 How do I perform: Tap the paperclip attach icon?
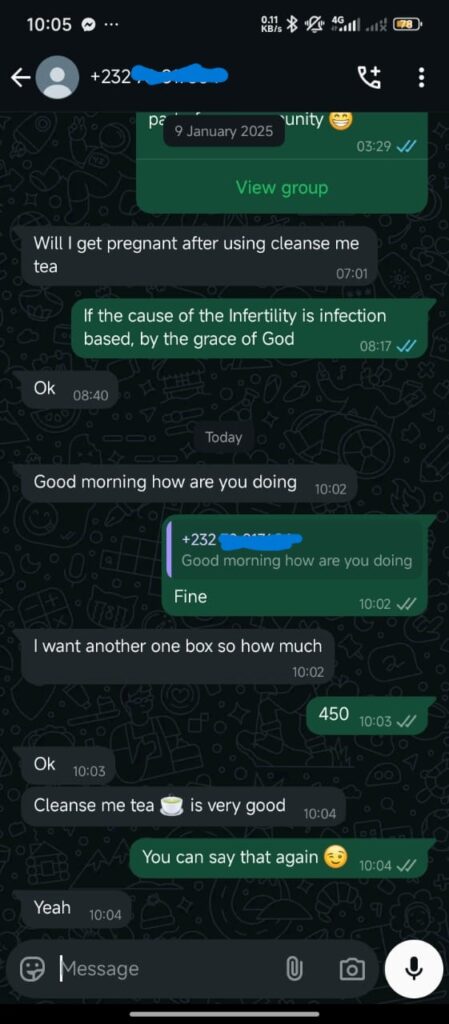[293, 969]
